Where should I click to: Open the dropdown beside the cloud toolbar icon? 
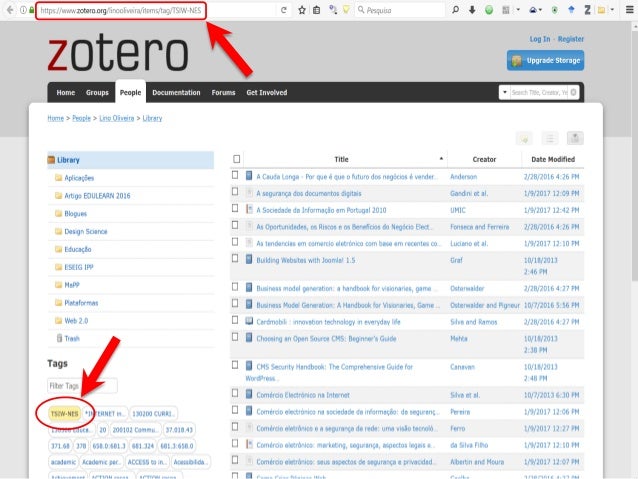[x=540, y=10]
